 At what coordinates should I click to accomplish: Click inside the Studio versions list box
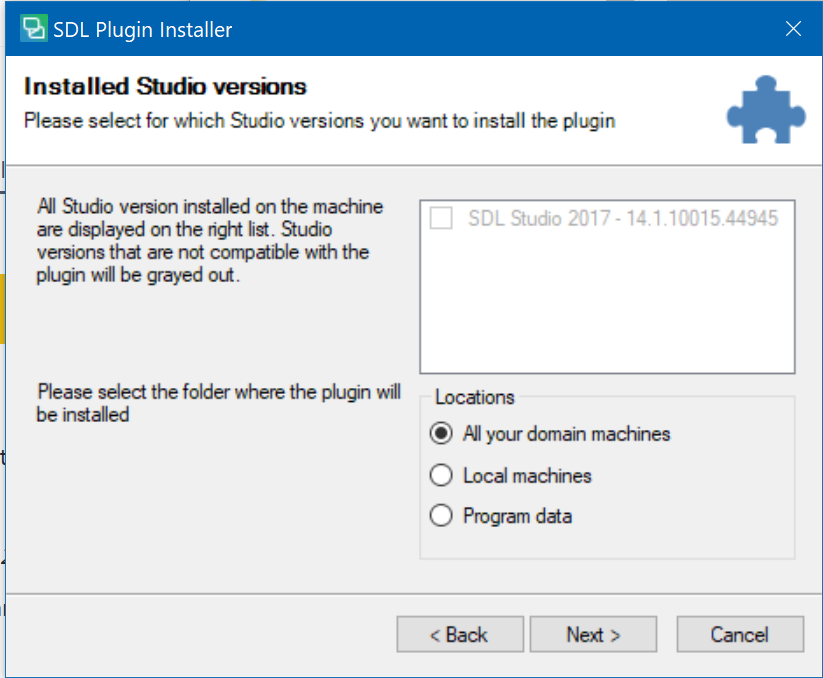[607, 300]
